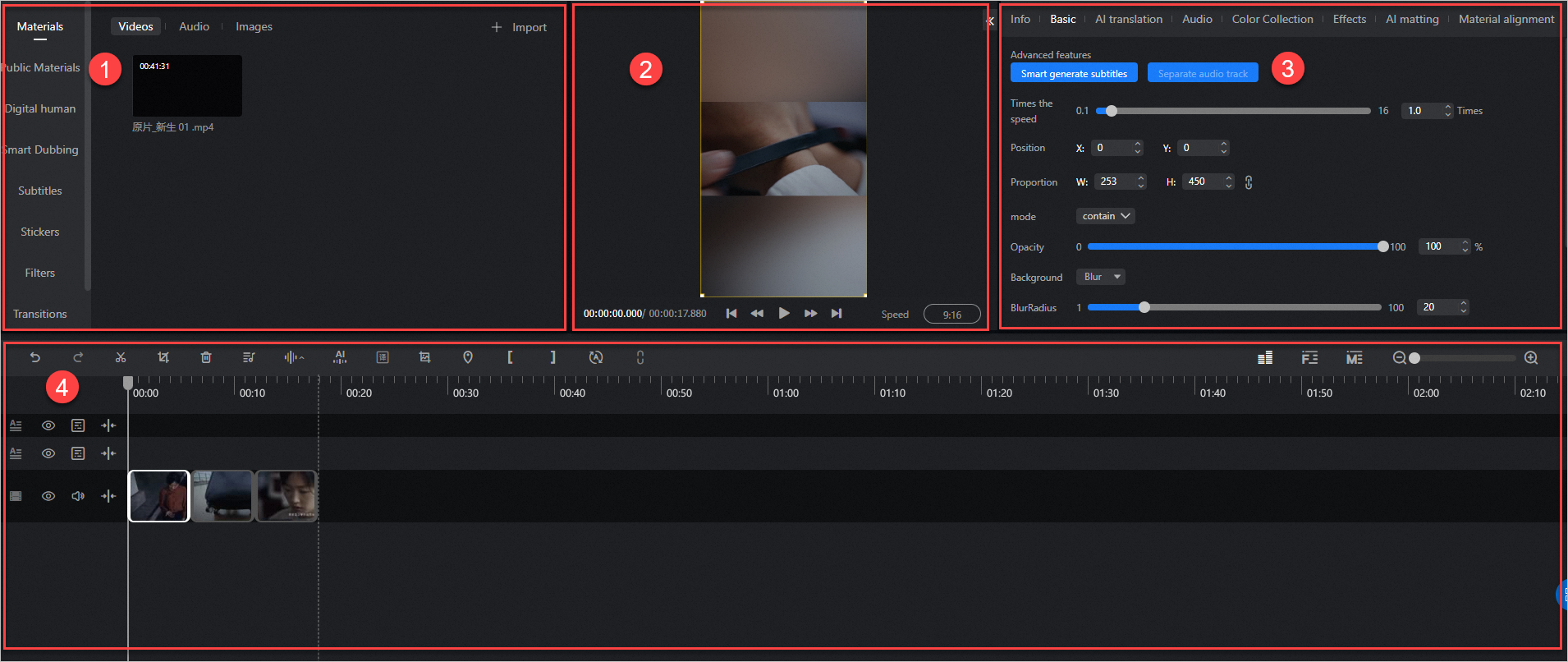
Task: Zoom out the timeline with minus magnifier
Action: tap(1400, 358)
